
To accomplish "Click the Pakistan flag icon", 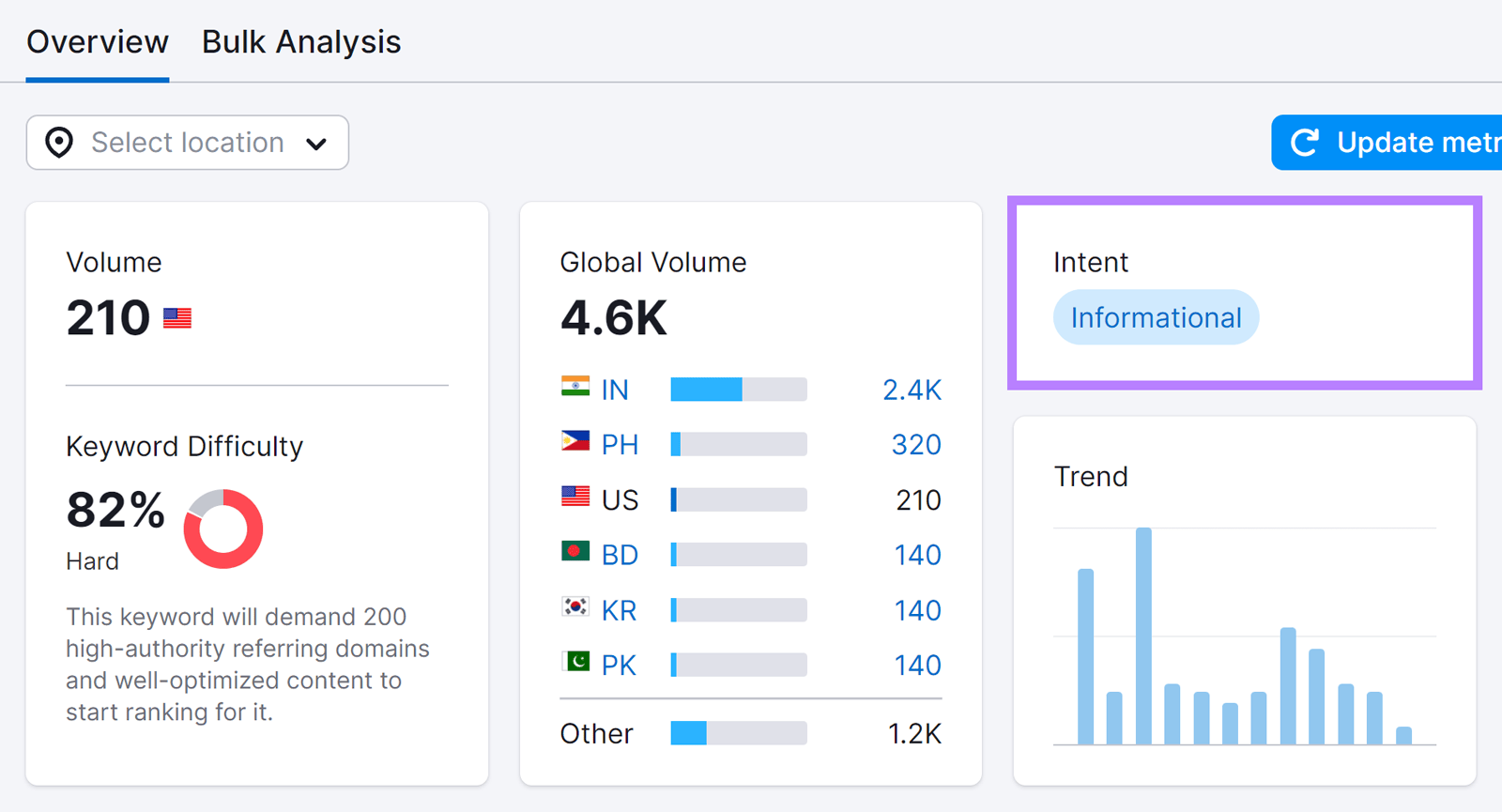I will [575, 662].
